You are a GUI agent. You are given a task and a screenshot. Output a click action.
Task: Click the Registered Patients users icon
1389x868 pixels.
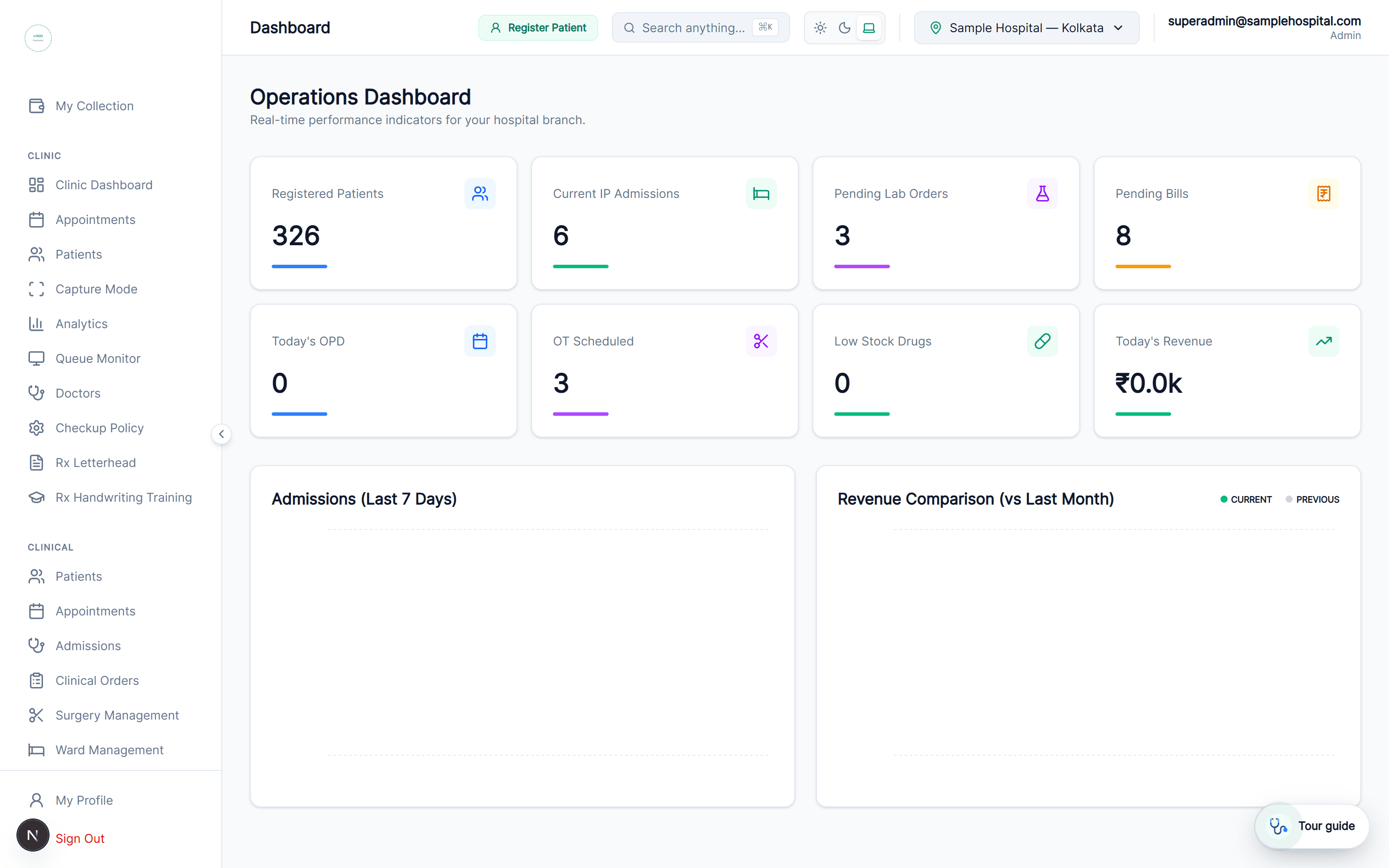[480, 194]
